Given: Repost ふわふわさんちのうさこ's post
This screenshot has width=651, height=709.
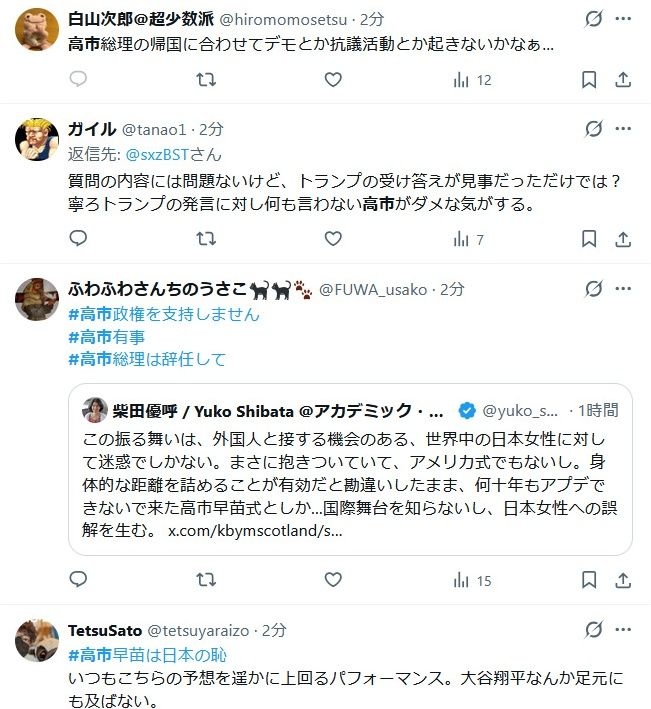Looking at the screenshot, I should 206,580.
